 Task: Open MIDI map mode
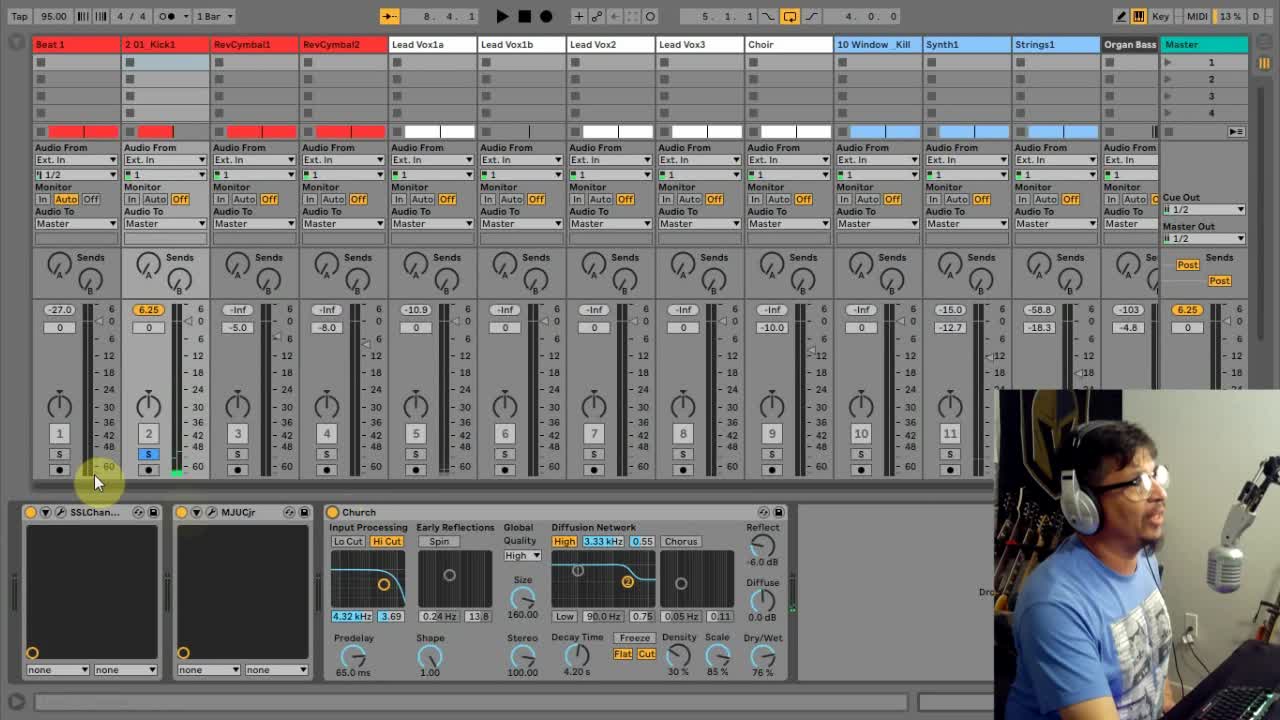coord(1197,16)
